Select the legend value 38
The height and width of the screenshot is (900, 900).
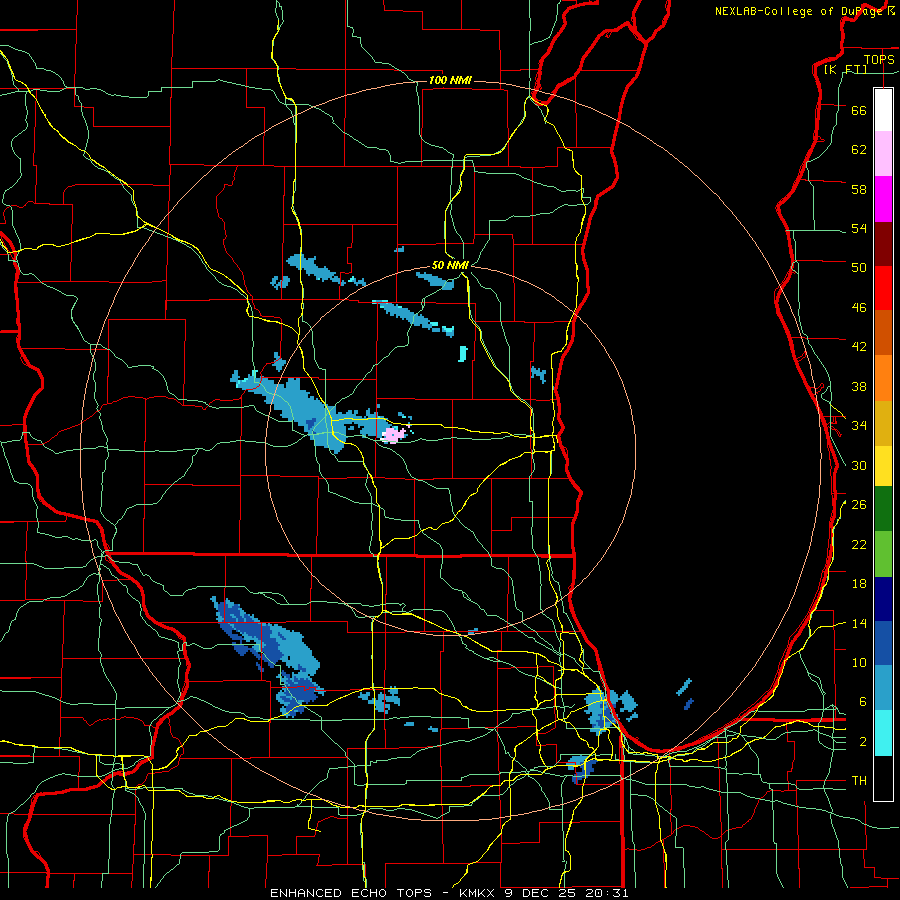coord(859,386)
